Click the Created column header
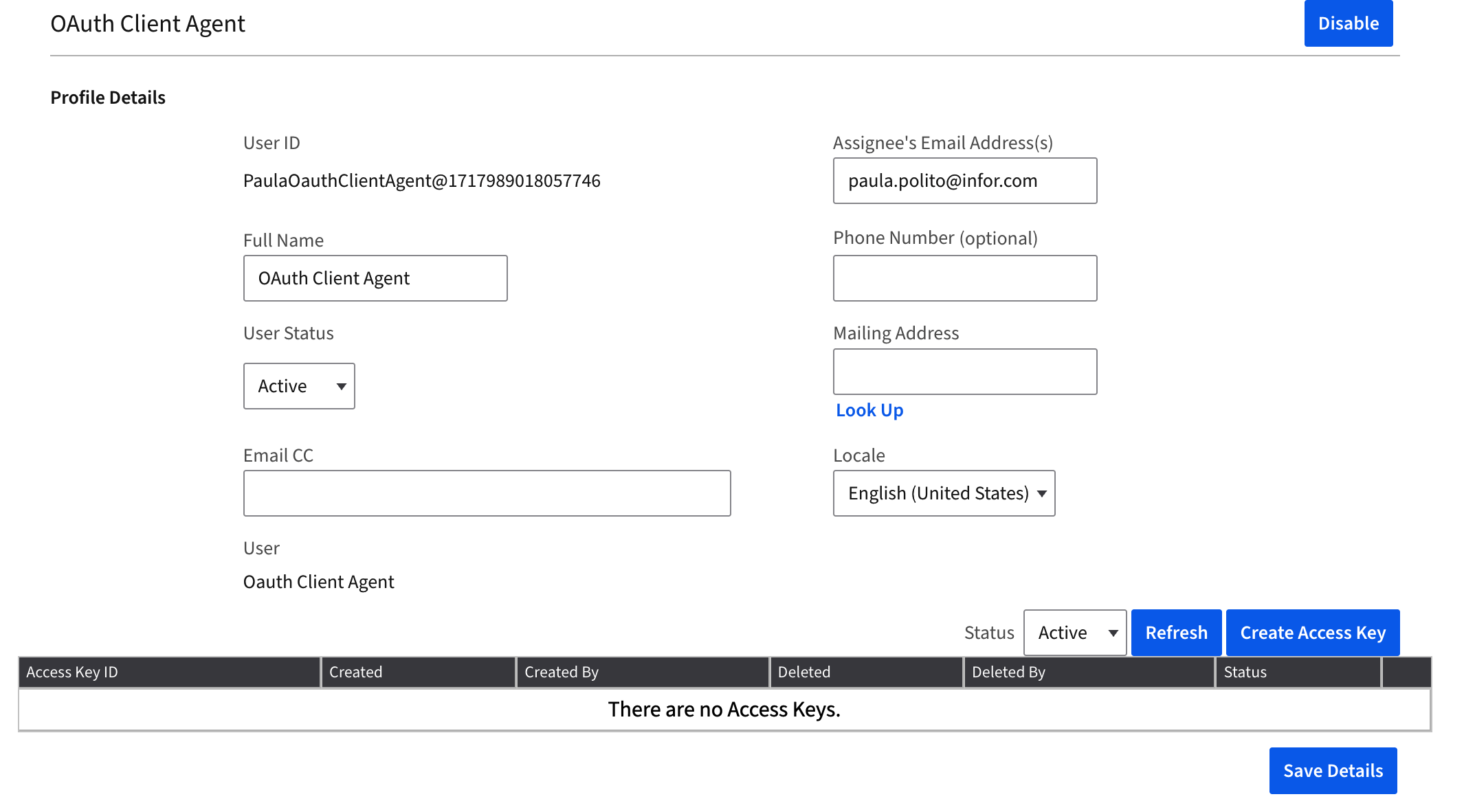The height and width of the screenshot is (812, 1464). [355, 672]
